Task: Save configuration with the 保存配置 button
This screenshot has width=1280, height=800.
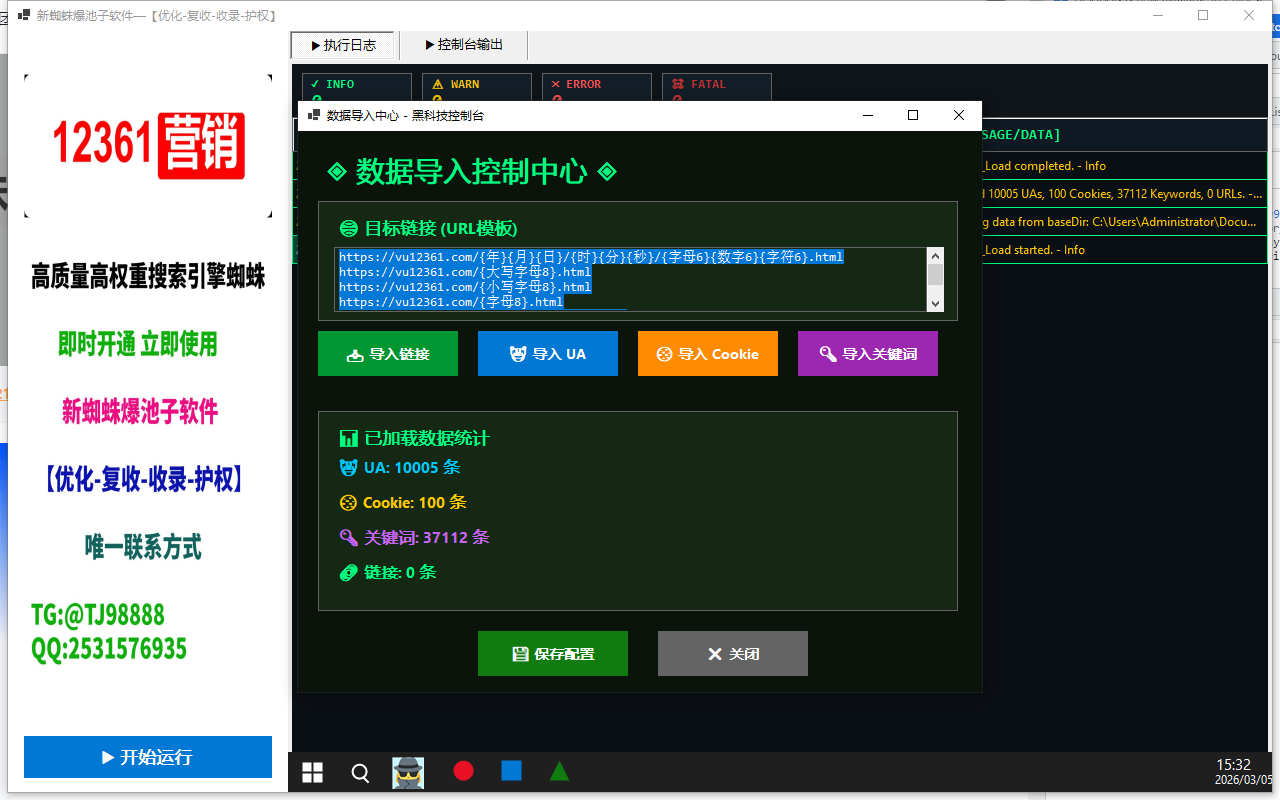Action: pyautogui.click(x=552, y=654)
